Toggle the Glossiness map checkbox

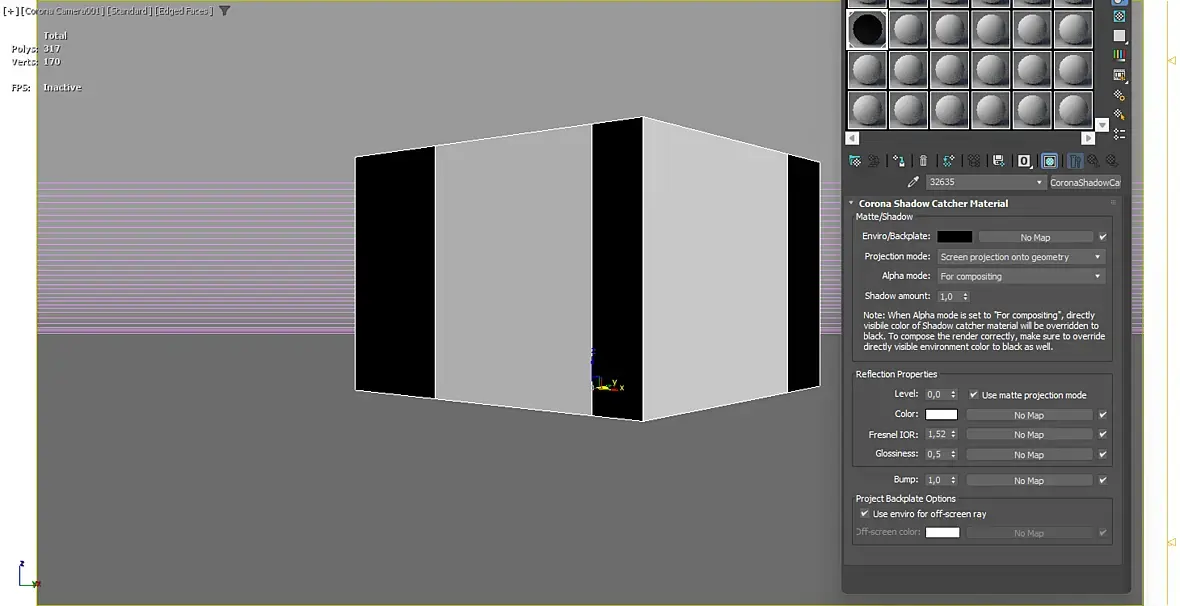pyautogui.click(x=1102, y=455)
